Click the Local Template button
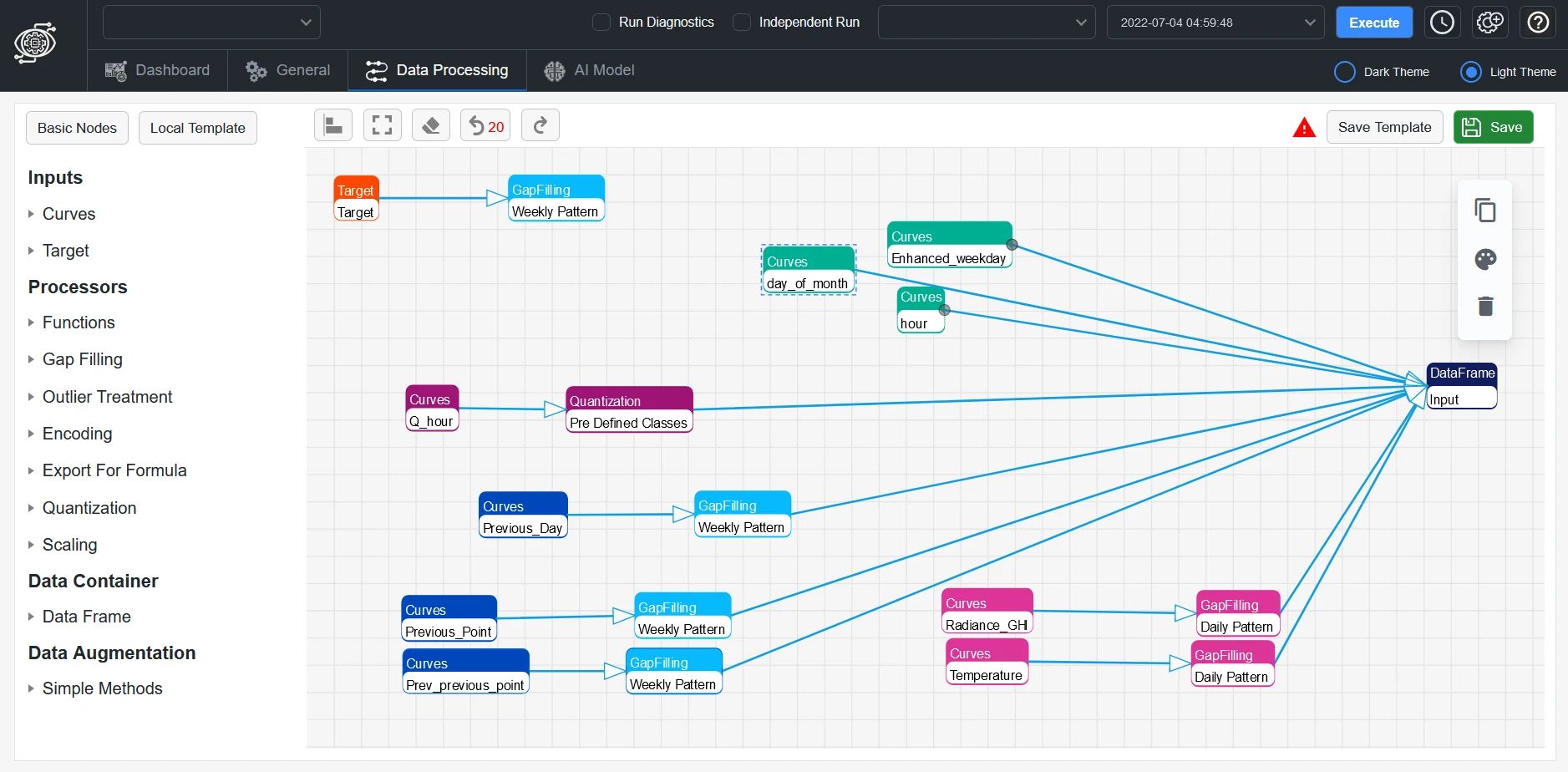 (x=198, y=128)
